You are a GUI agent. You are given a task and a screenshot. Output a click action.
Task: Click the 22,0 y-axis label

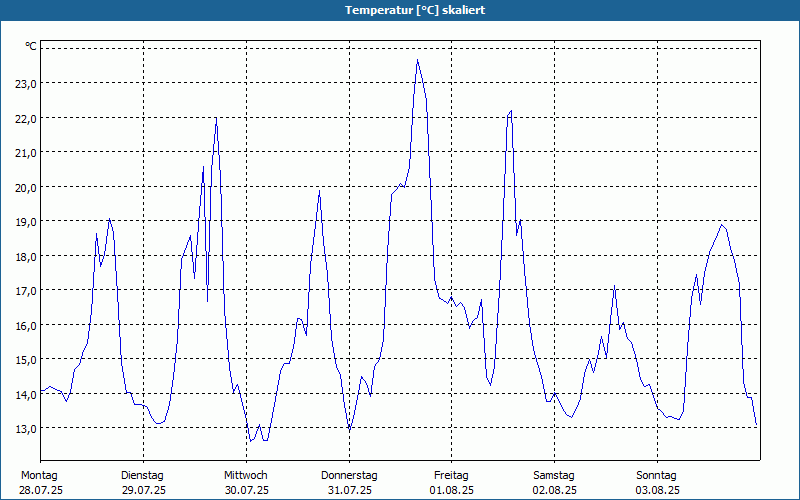(26, 119)
